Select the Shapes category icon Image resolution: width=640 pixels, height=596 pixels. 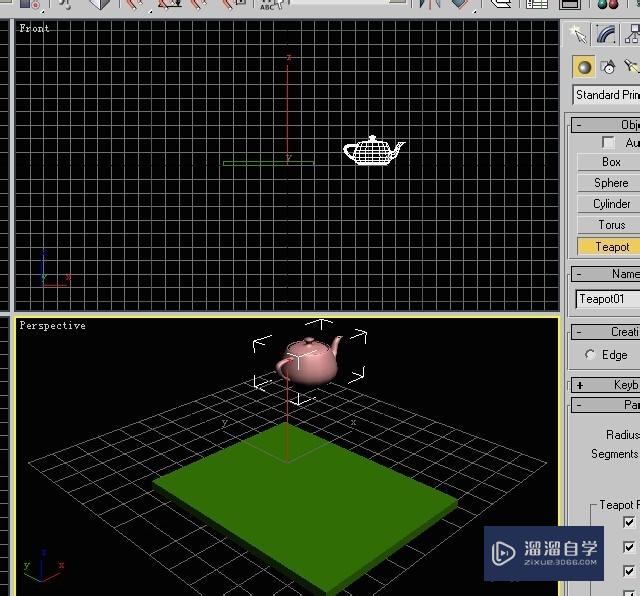[609, 67]
